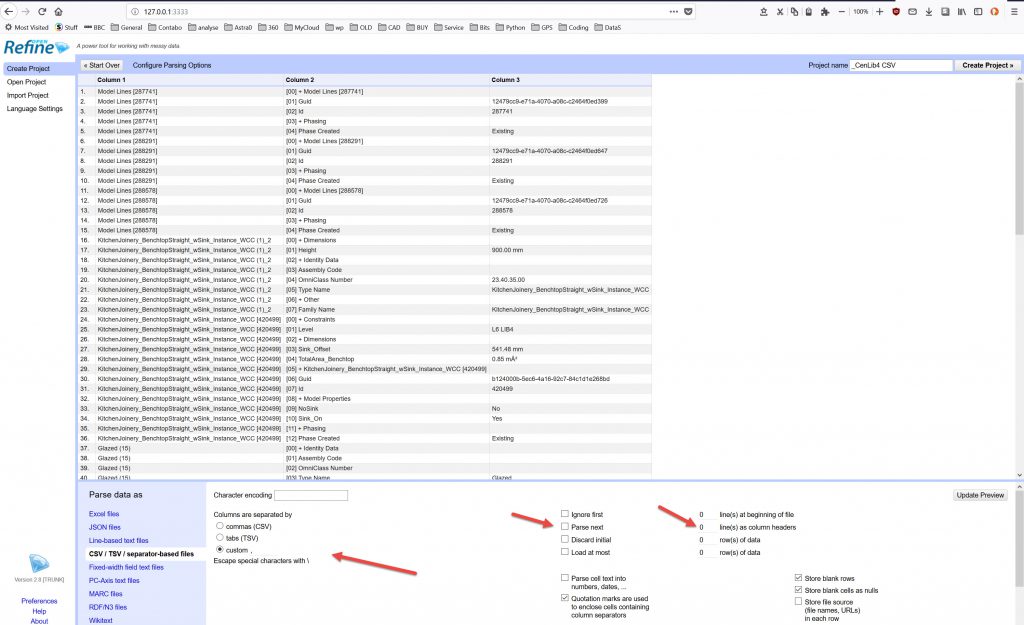Select the commas (CSV) radio option
The width and height of the screenshot is (1024, 625).
tap(219, 525)
